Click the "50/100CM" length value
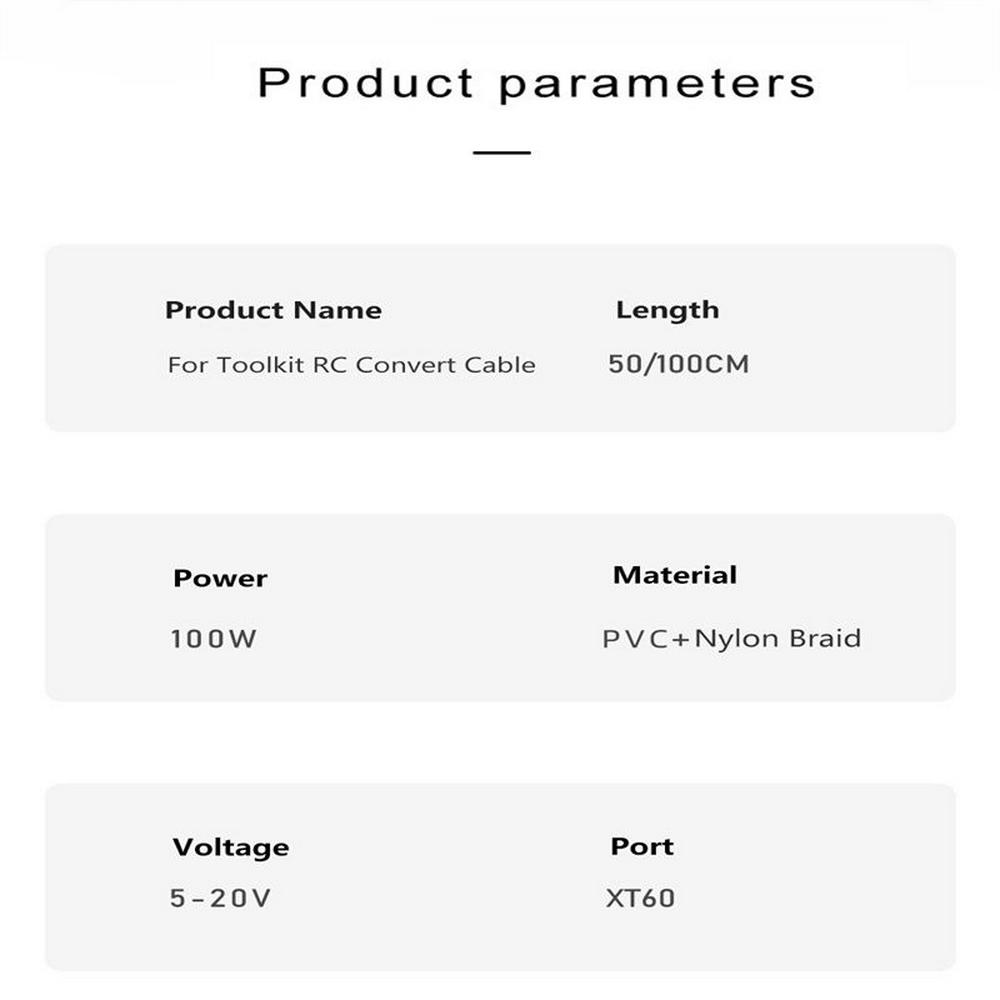The image size is (1000, 1000). (x=678, y=364)
